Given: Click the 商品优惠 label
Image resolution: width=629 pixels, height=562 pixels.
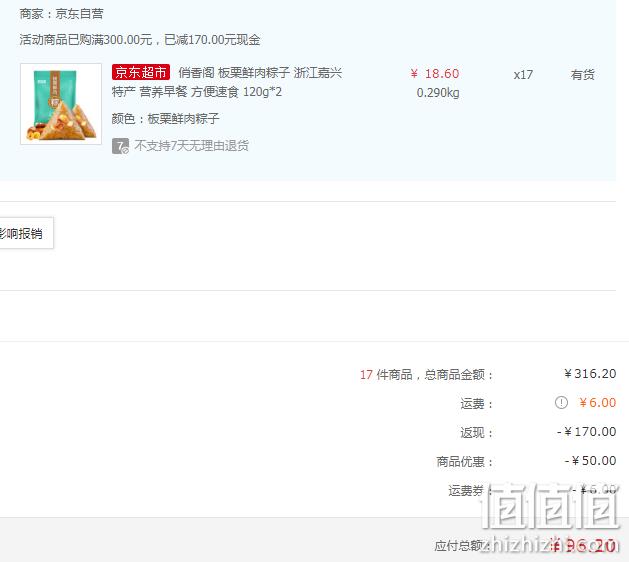Looking at the screenshot, I should point(465,462).
